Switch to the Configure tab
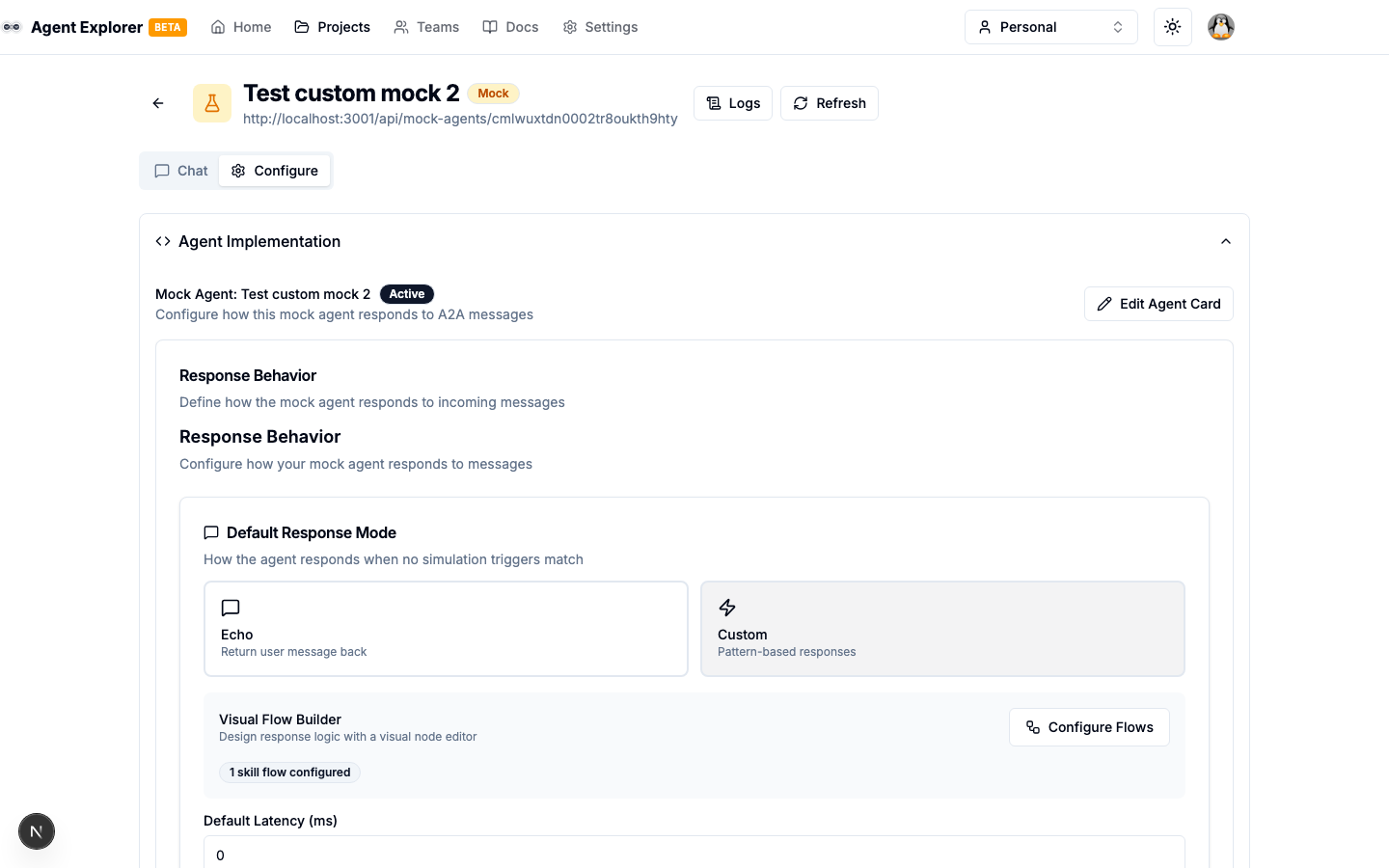 point(275,171)
